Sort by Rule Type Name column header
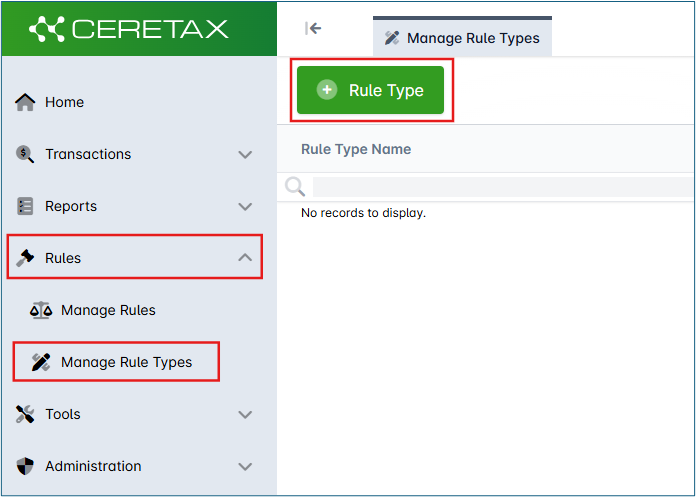 click(356, 149)
